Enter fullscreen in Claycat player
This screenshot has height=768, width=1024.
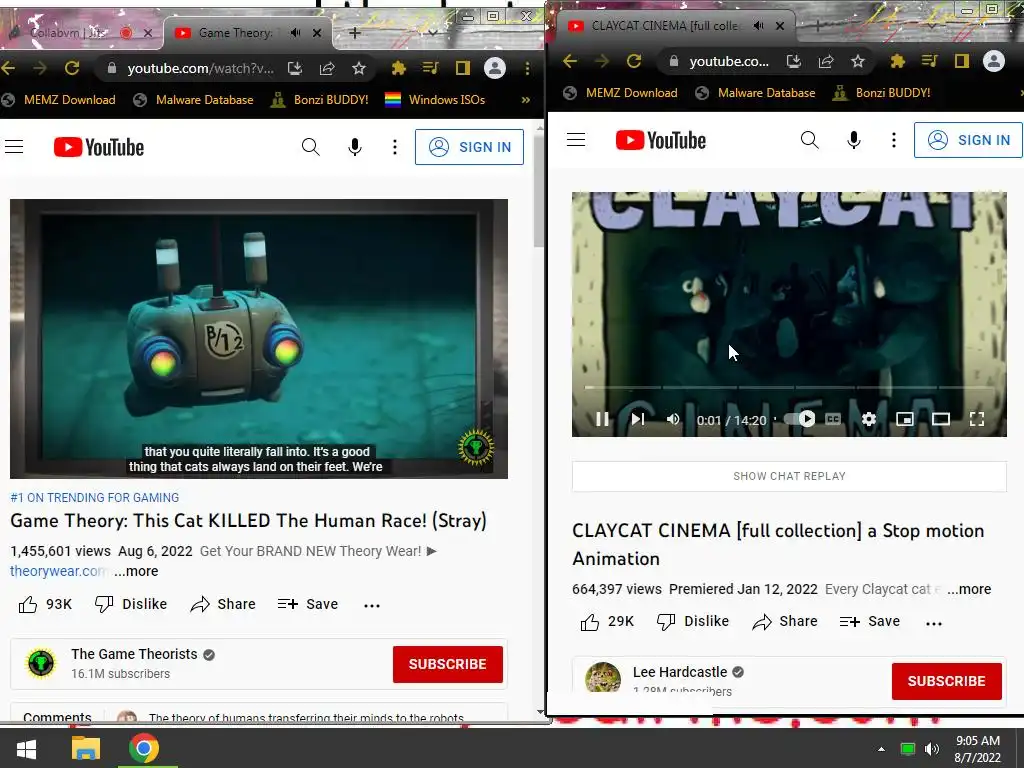(976, 419)
